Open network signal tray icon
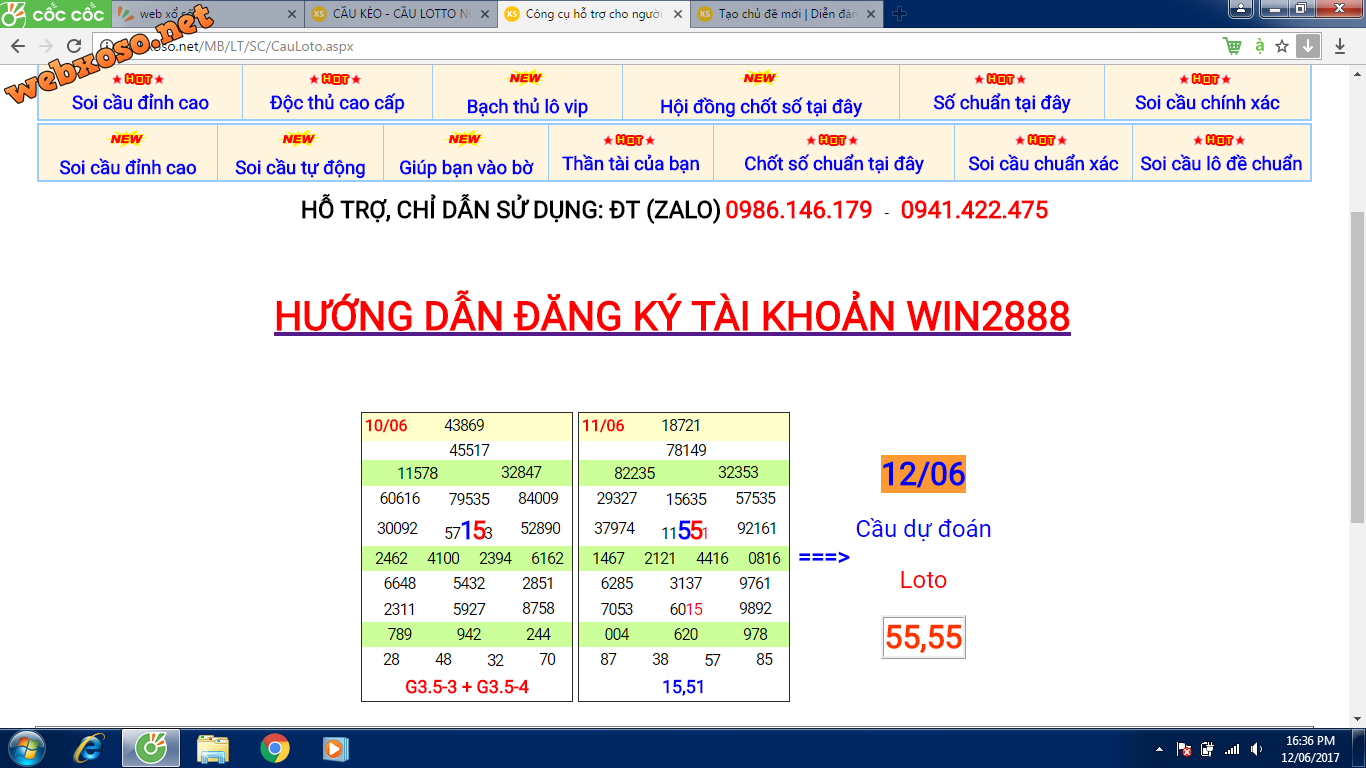1366x768 pixels. click(x=1231, y=749)
